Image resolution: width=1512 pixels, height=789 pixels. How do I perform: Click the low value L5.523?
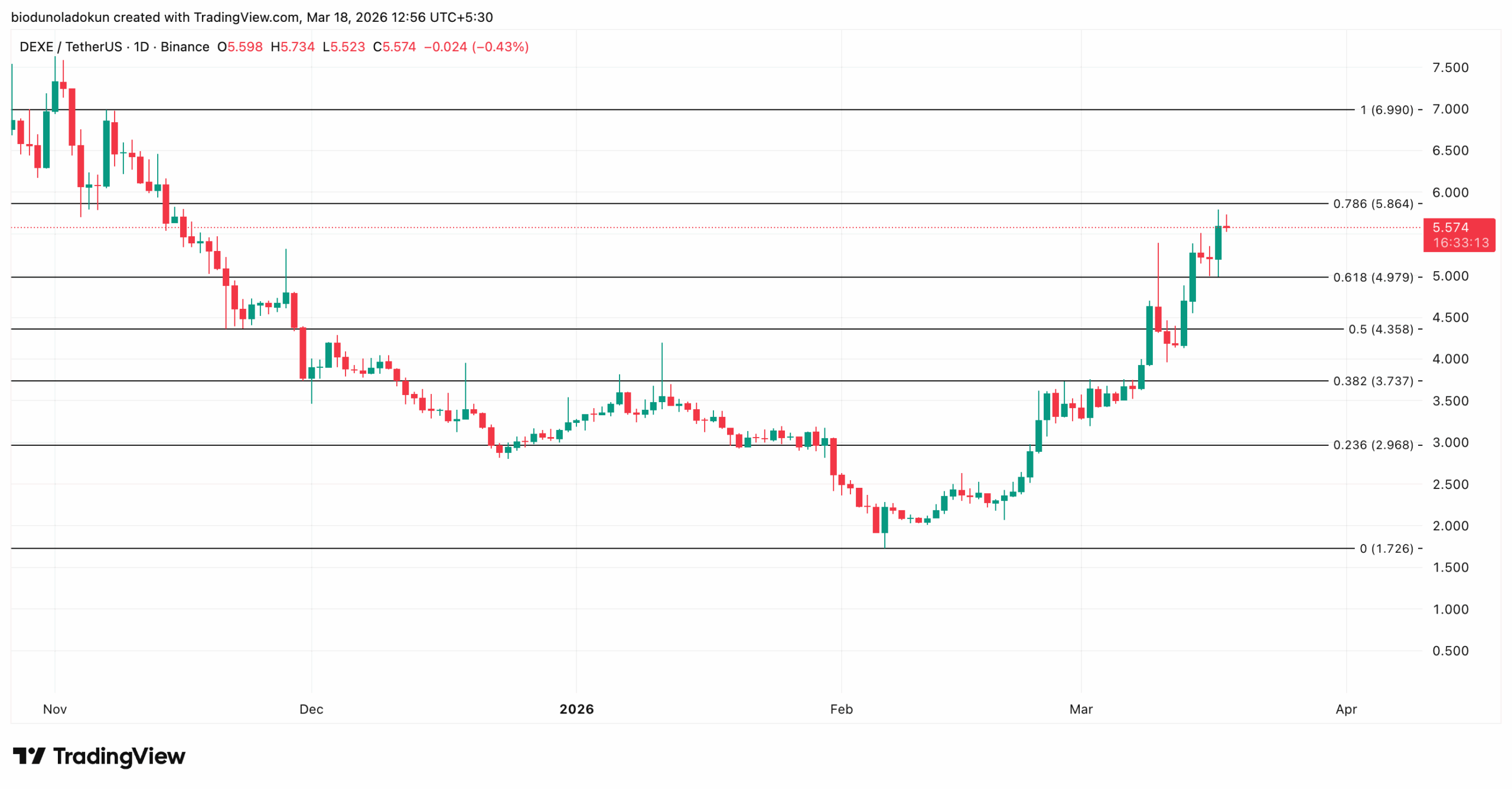click(x=344, y=47)
